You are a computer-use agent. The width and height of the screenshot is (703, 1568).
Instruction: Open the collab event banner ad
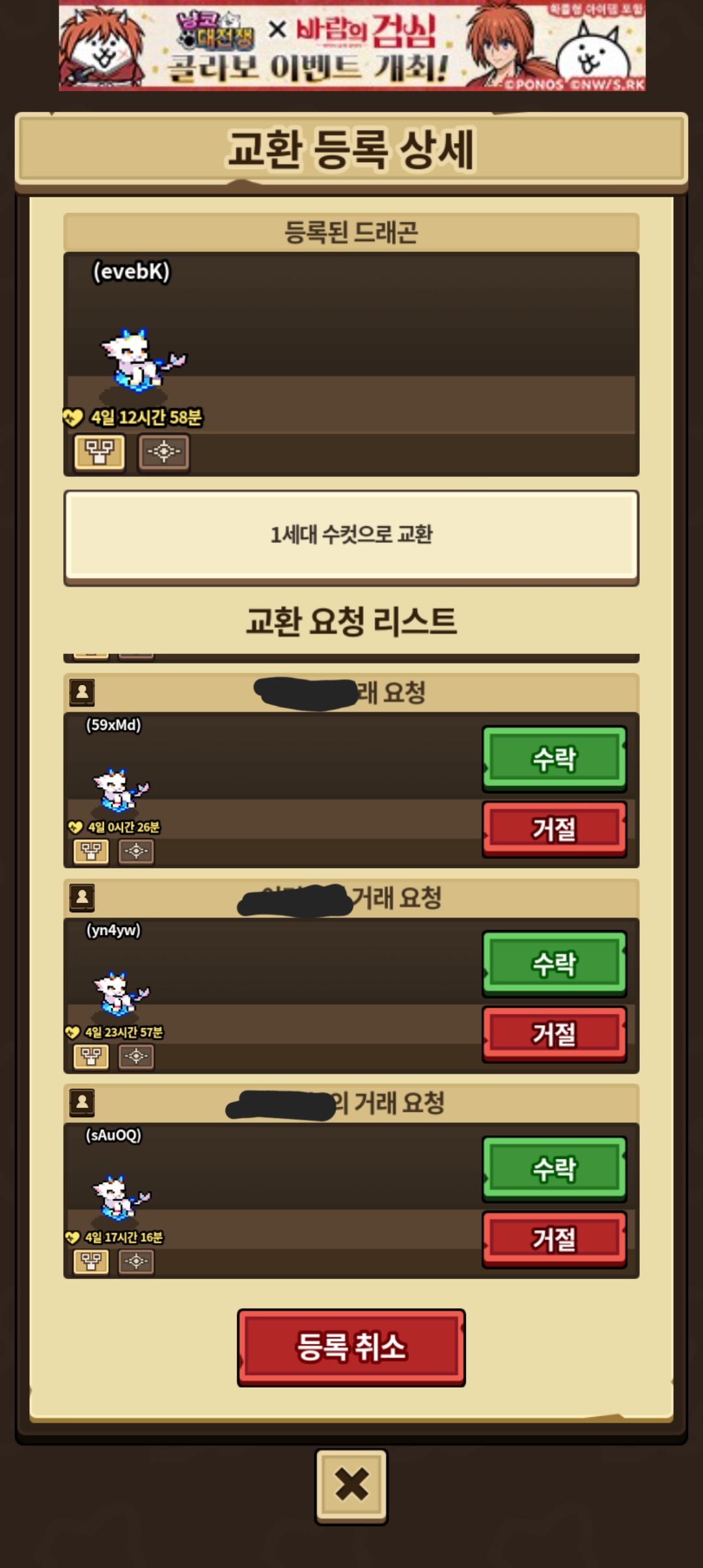(352, 46)
